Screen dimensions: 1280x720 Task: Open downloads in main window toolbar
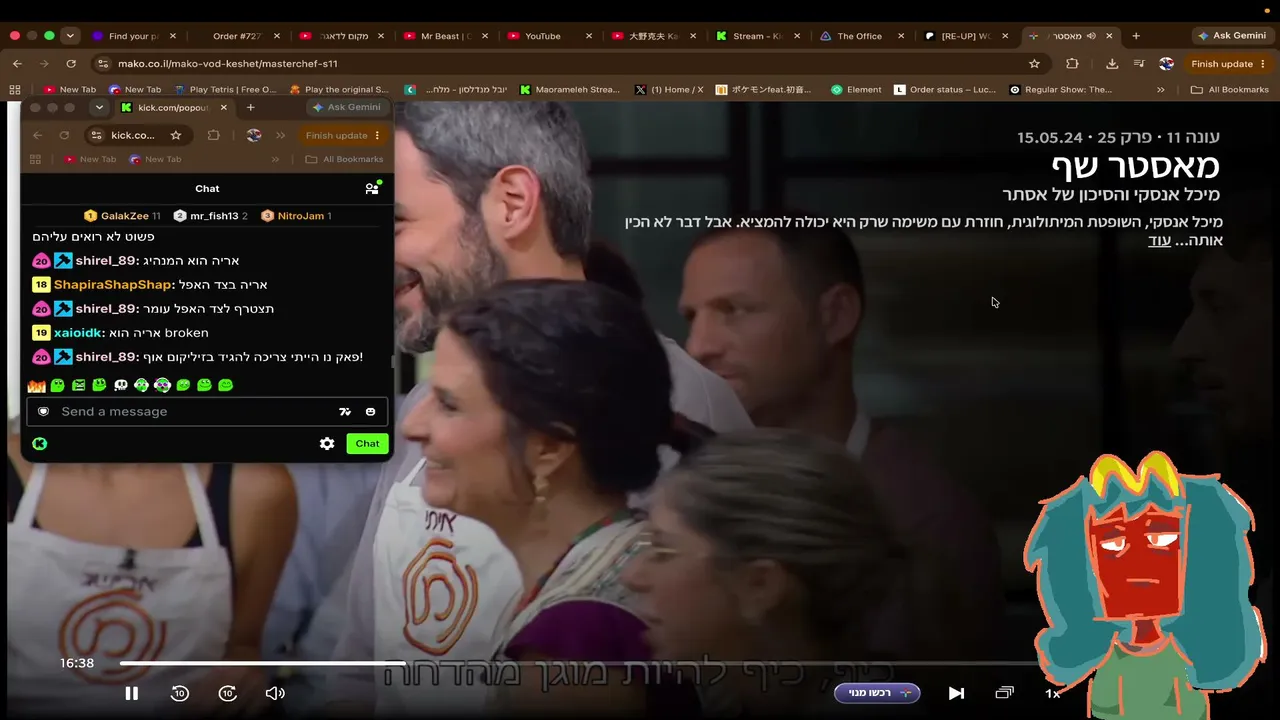coord(1112,64)
